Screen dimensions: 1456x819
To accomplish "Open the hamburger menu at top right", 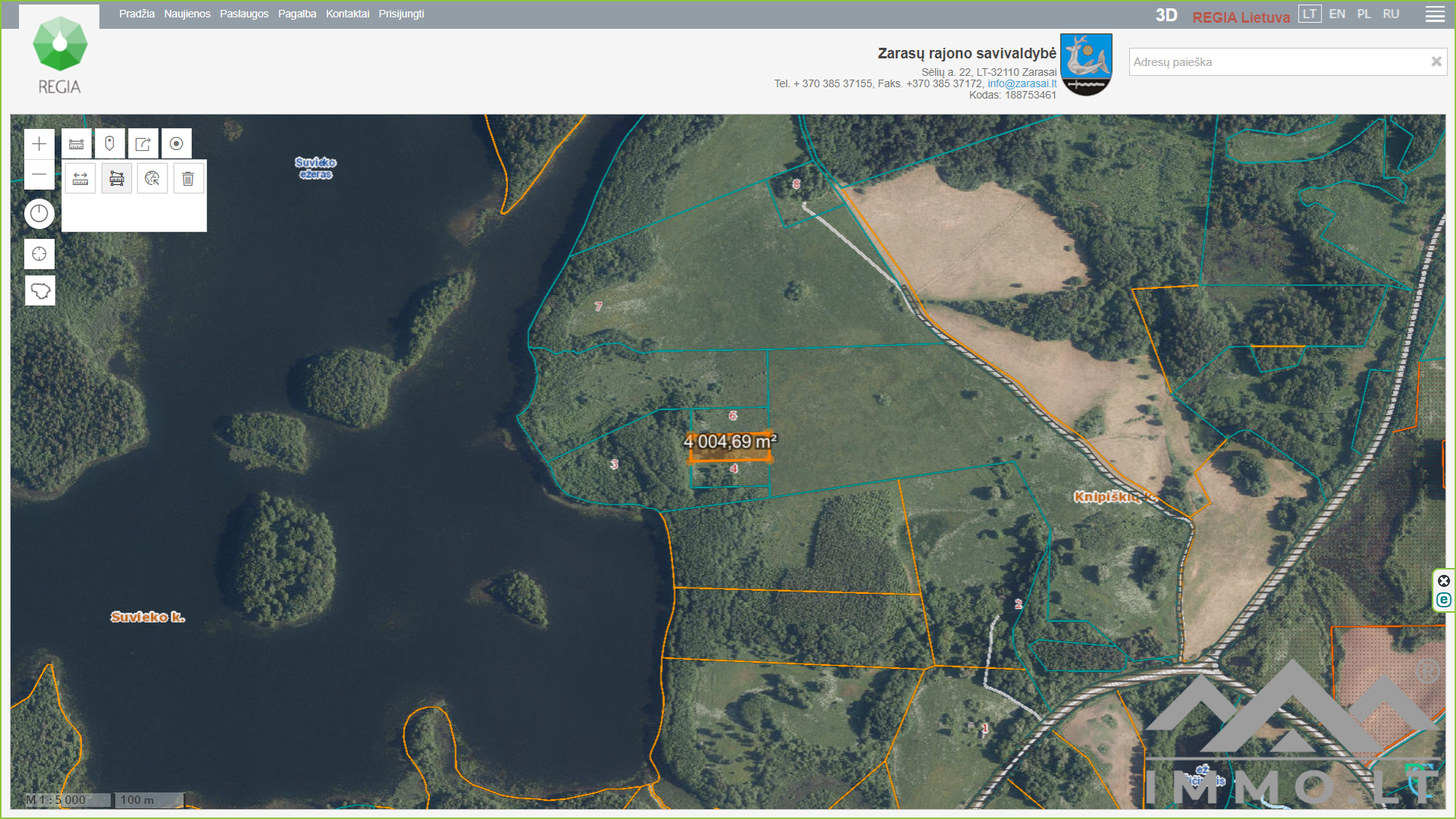I will 1435,14.
